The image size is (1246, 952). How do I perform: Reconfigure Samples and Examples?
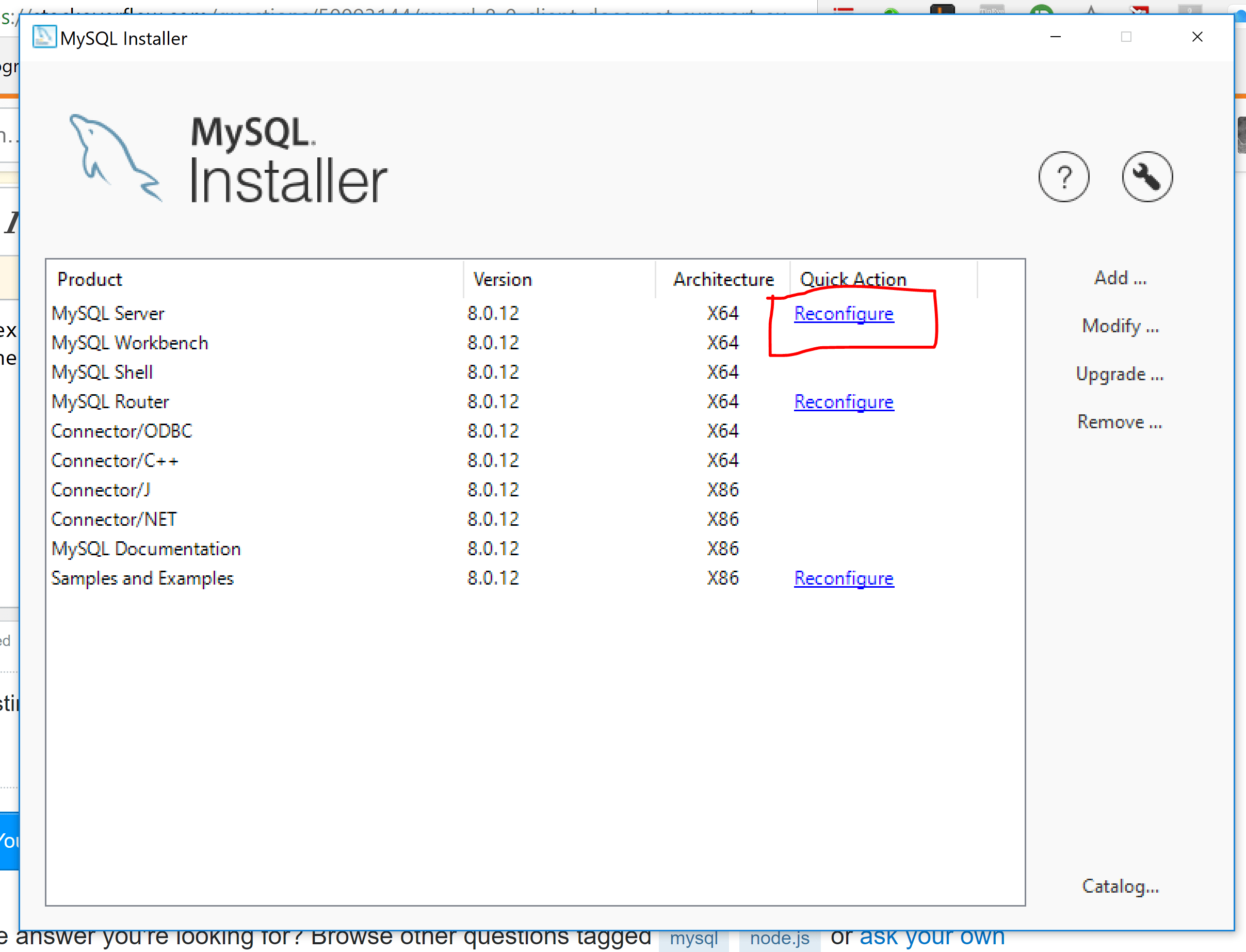pos(843,578)
